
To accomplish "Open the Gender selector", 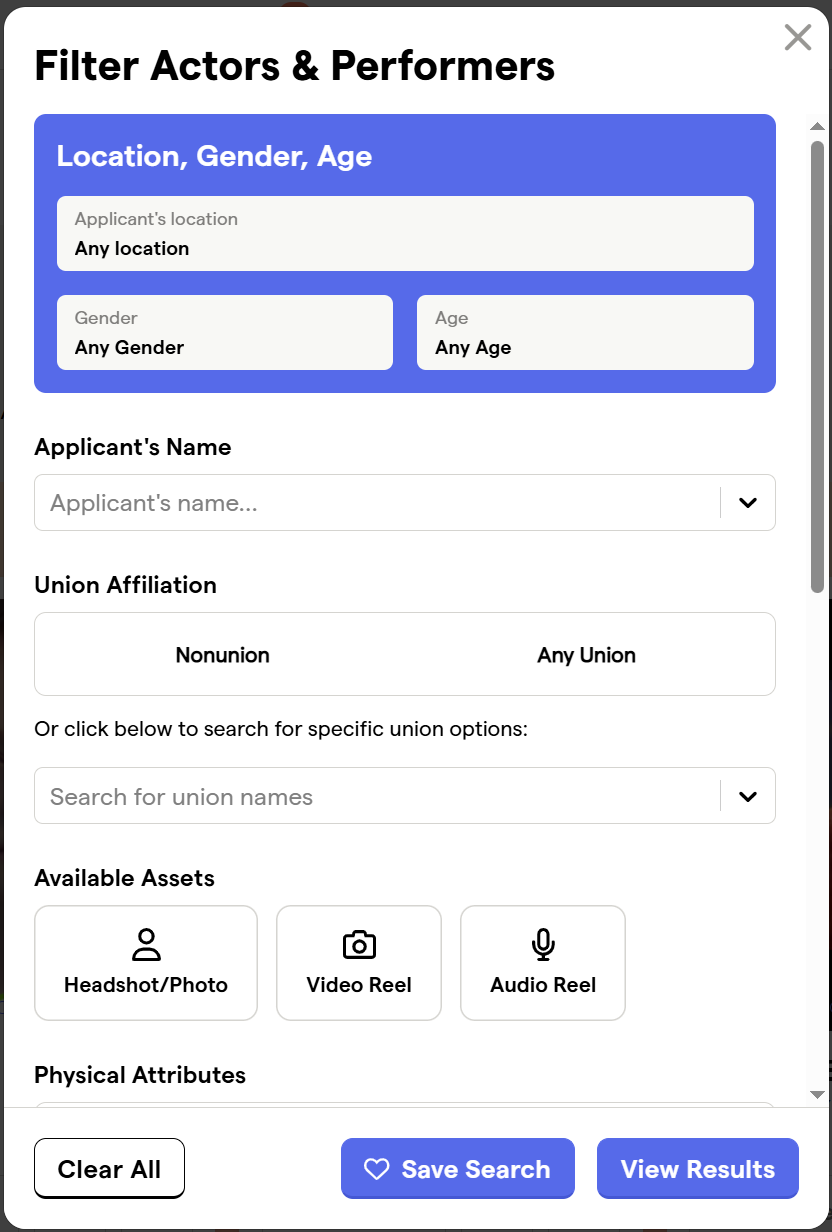I will [x=225, y=333].
